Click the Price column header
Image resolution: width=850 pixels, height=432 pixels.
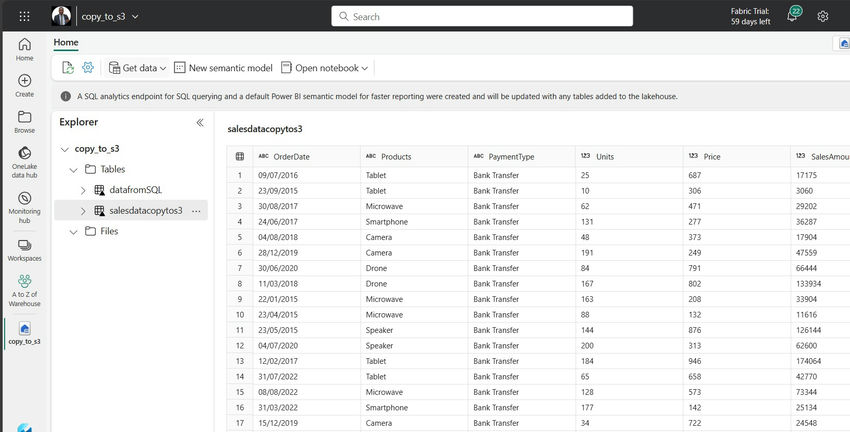coord(736,157)
